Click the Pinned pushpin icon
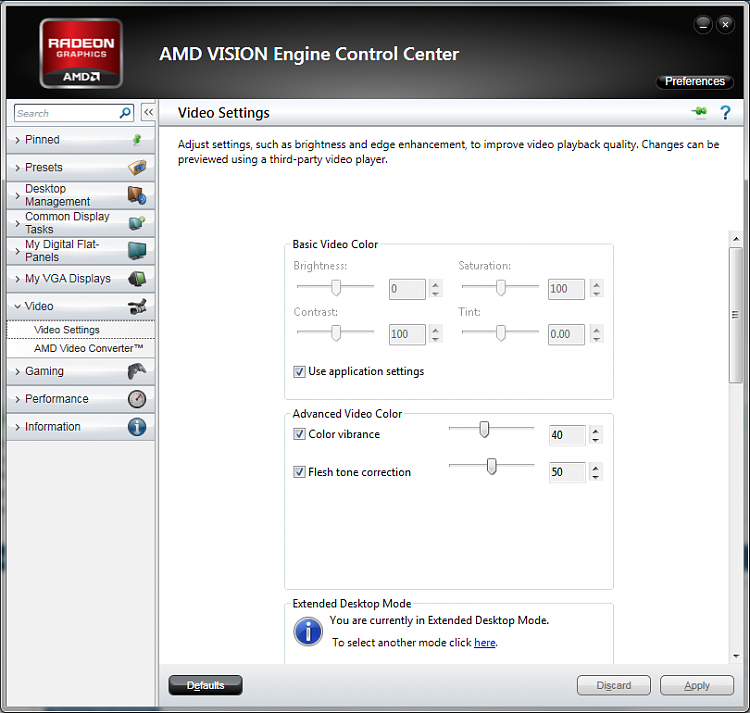The height and width of the screenshot is (713, 750). 137,140
